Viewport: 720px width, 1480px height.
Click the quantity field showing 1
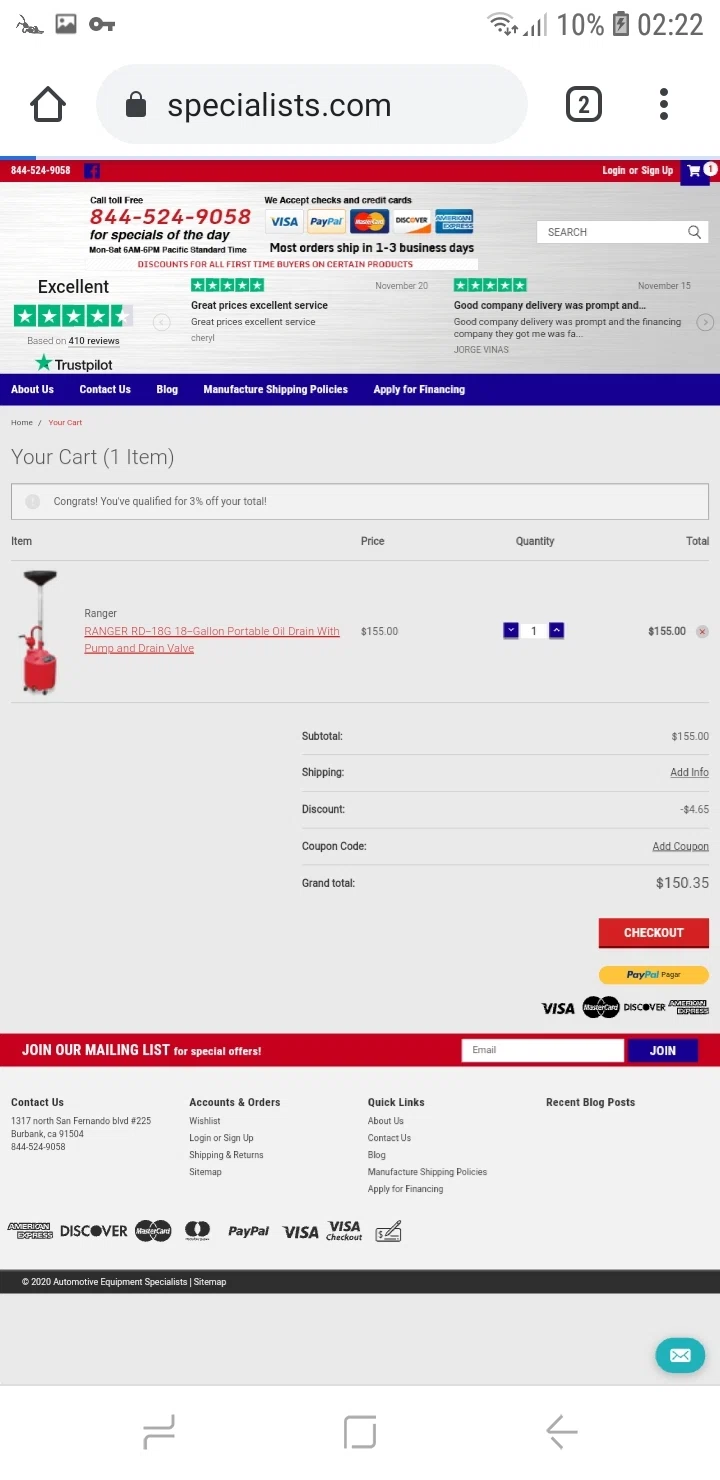[x=534, y=631]
